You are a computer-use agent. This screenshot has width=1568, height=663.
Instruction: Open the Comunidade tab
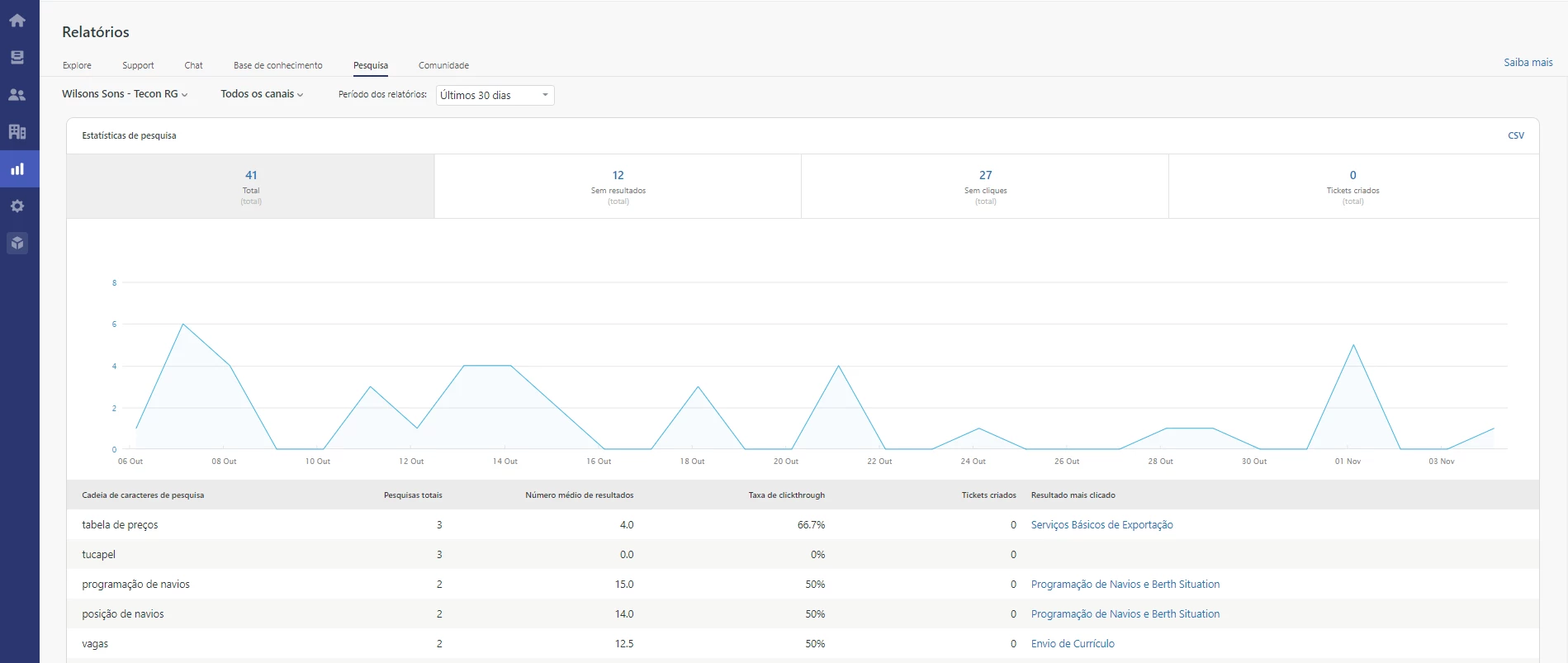tap(443, 65)
